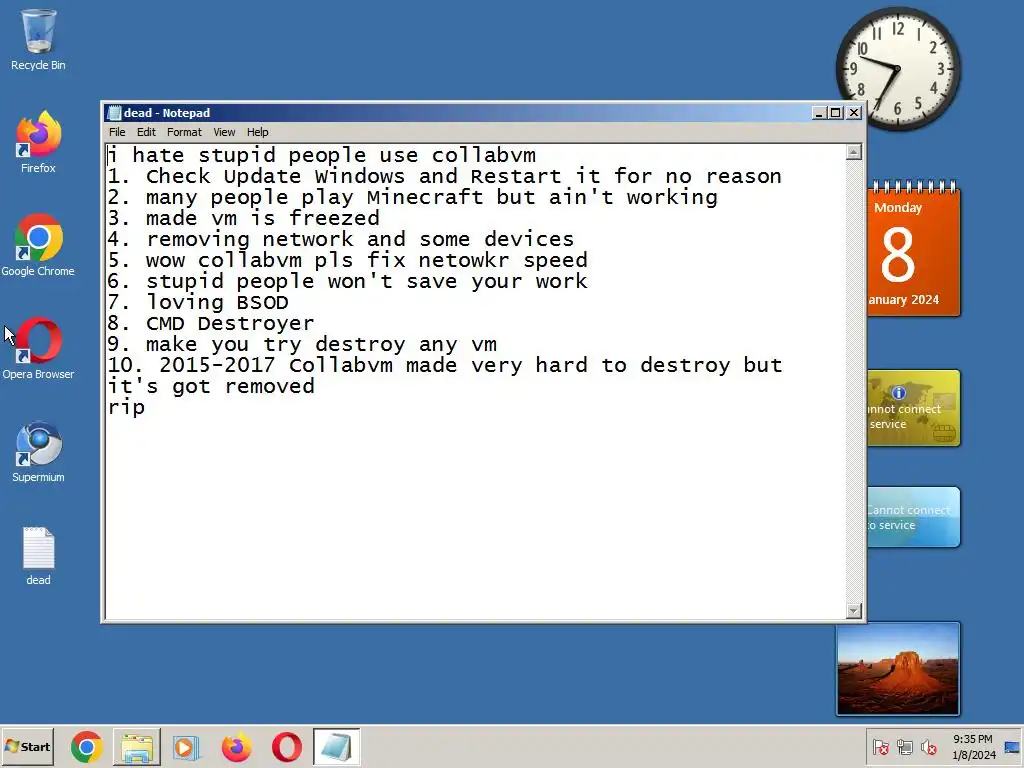Maximize the Notepad window
Image resolution: width=1024 pixels, height=768 pixels.
(x=835, y=113)
